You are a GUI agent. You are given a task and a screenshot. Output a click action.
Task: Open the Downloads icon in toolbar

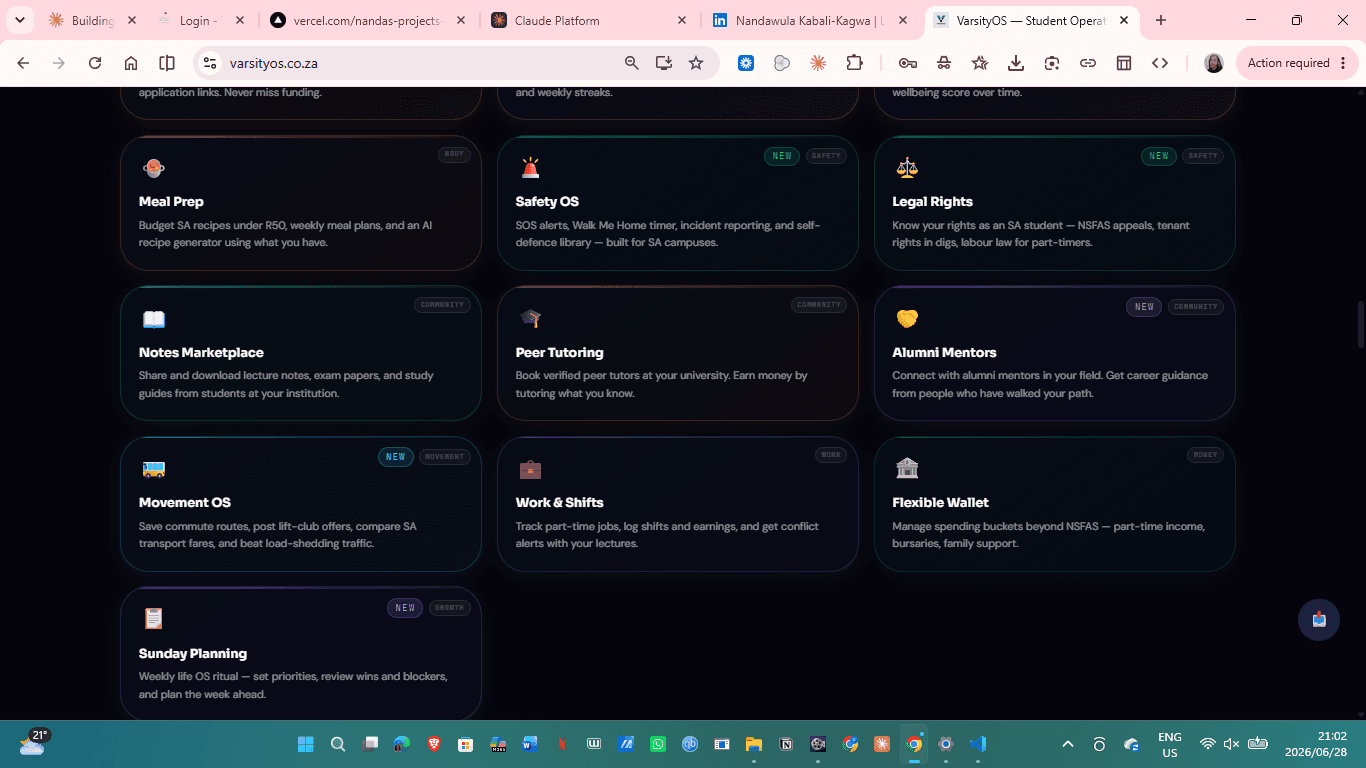(1016, 63)
